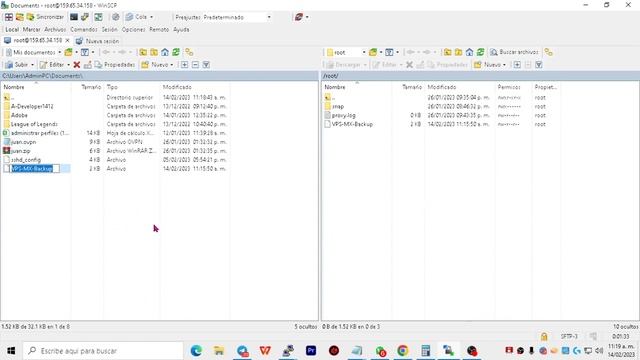Image resolution: width=640 pixels, height=360 pixels.
Task: Select the remote proxy.log file
Action: click(344, 115)
